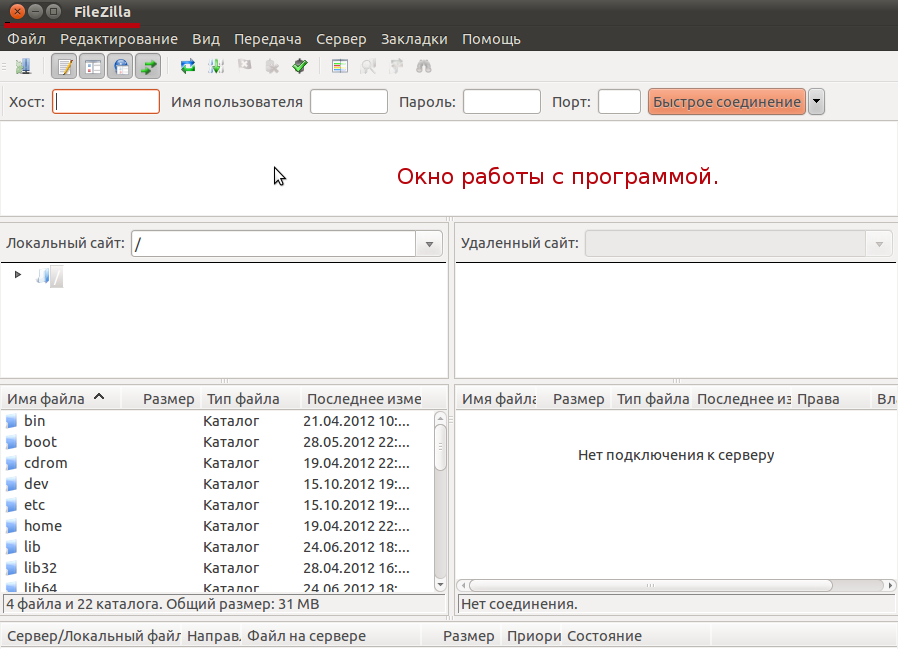Click the Сервер/Локальный файл queue header
Viewport: 898px width, 649px height.
(x=93, y=636)
